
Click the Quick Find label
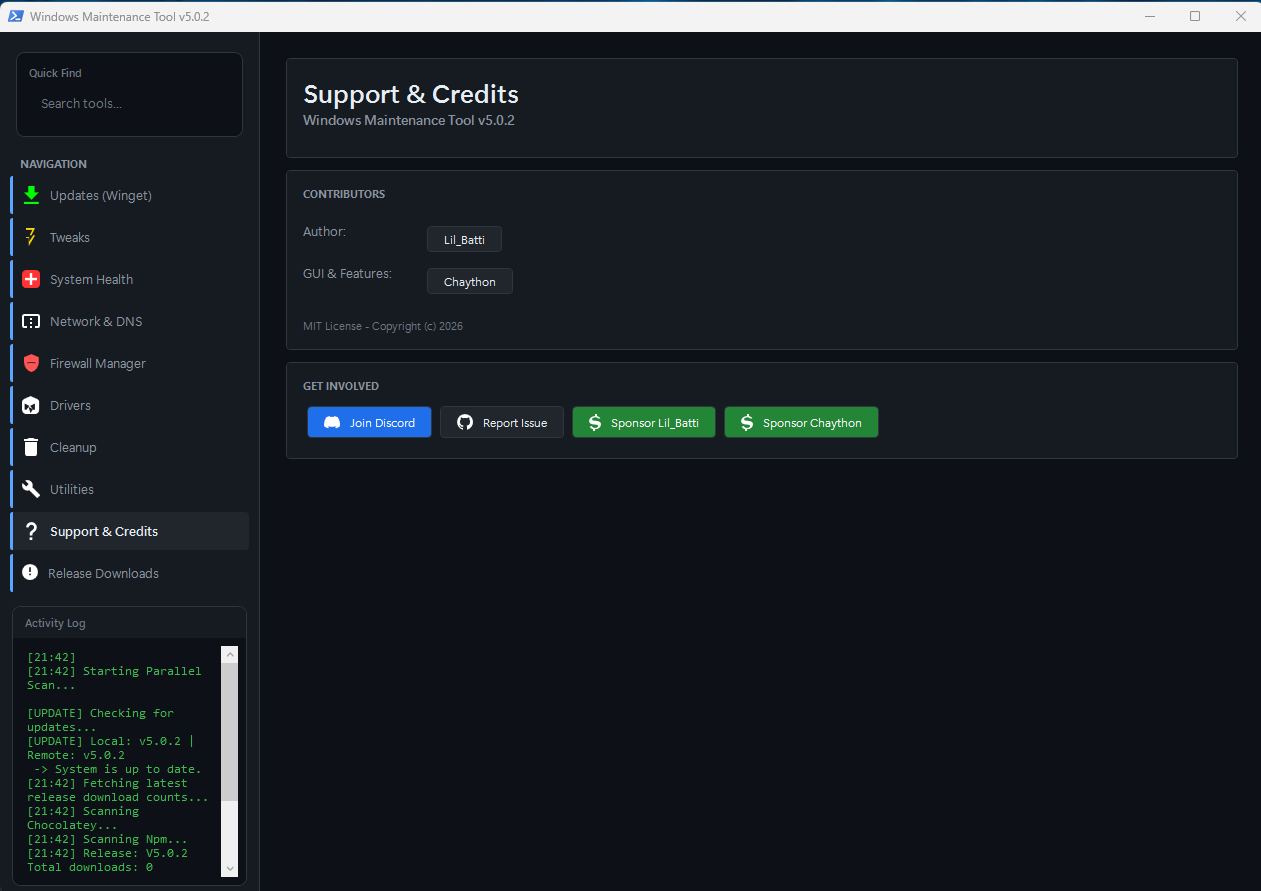(x=55, y=73)
